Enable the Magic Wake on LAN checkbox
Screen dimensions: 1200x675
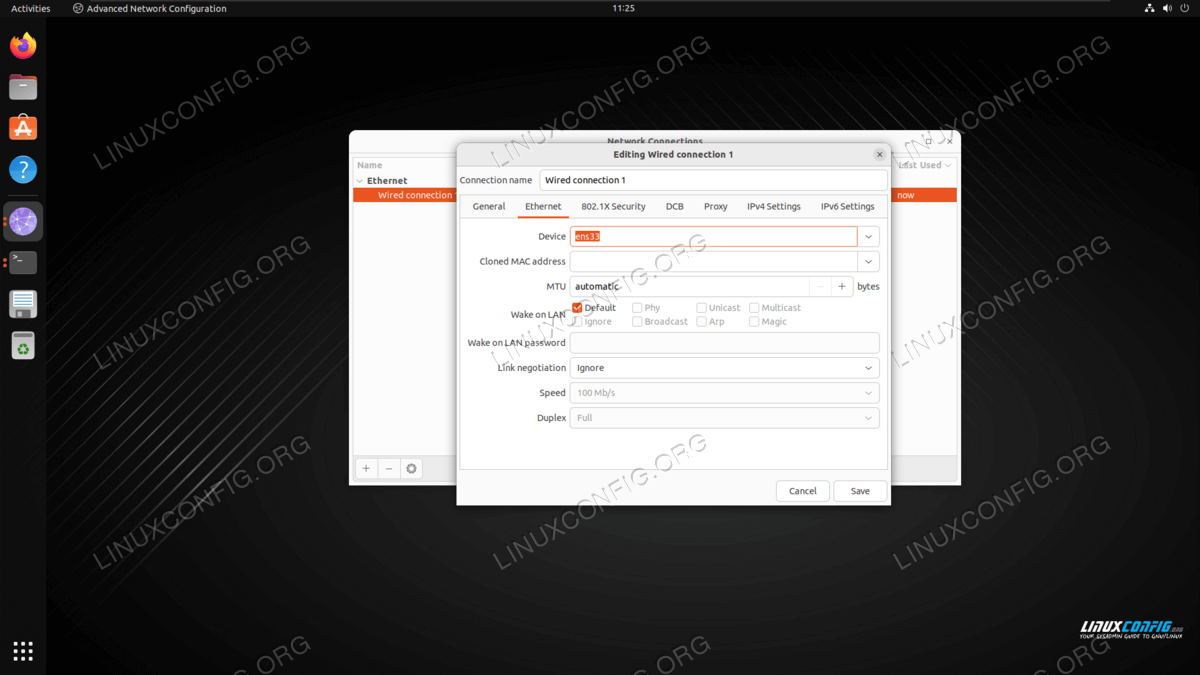pyautogui.click(x=754, y=322)
